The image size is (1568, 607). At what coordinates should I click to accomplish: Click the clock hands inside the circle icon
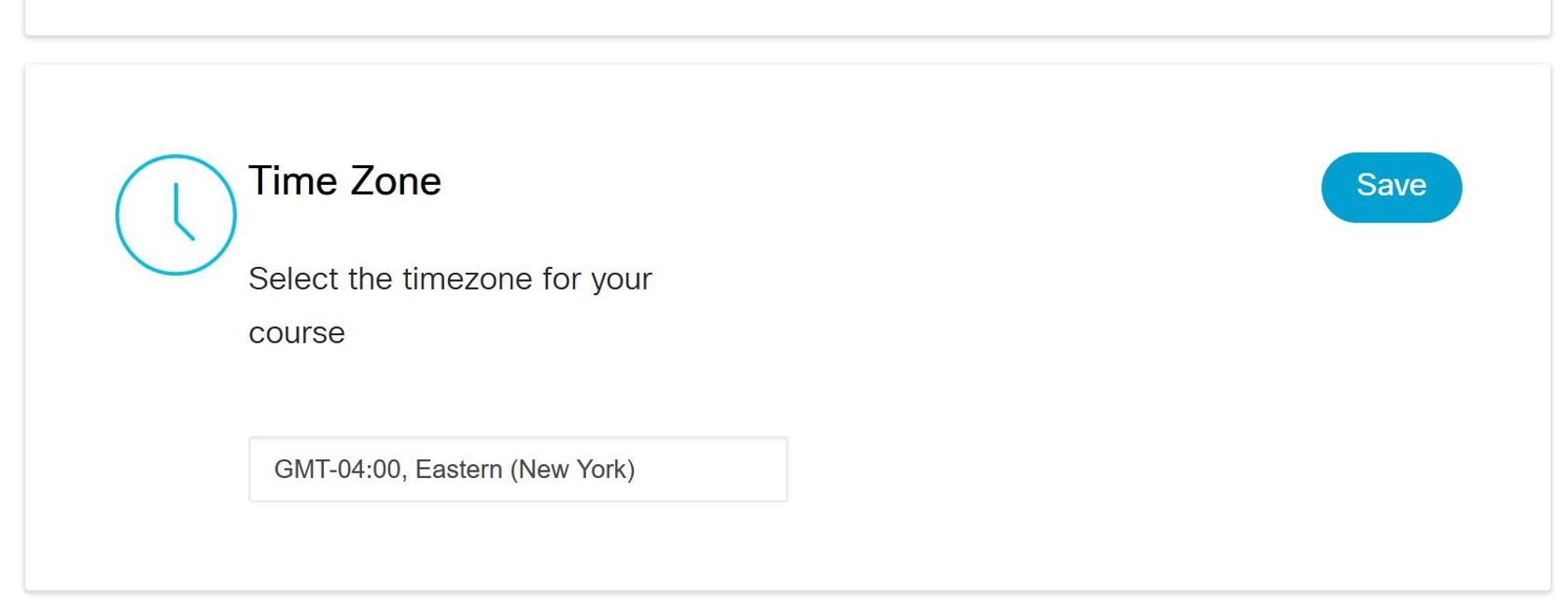click(183, 213)
